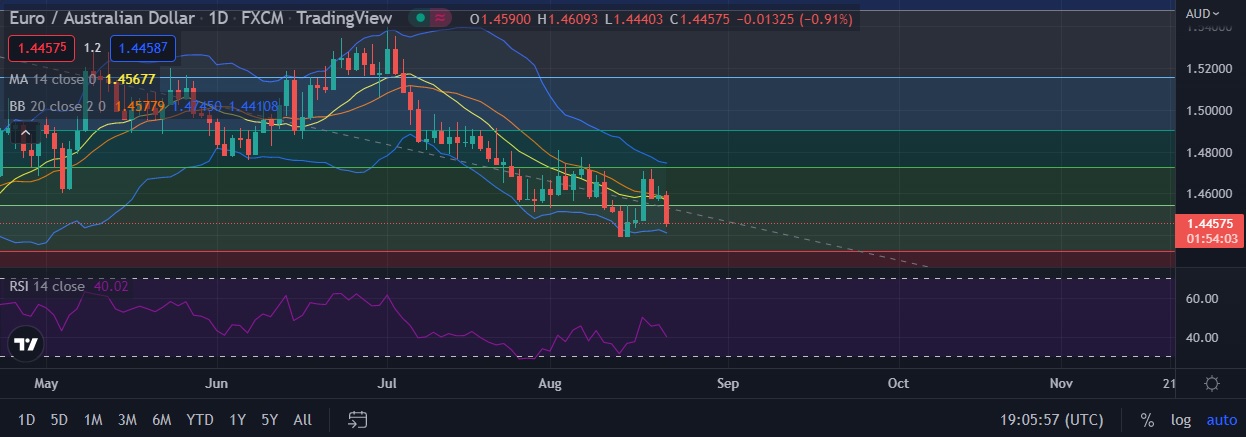The image size is (1246, 437).
Task: Click the RSI value 40.02
Action: (x=112, y=286)
